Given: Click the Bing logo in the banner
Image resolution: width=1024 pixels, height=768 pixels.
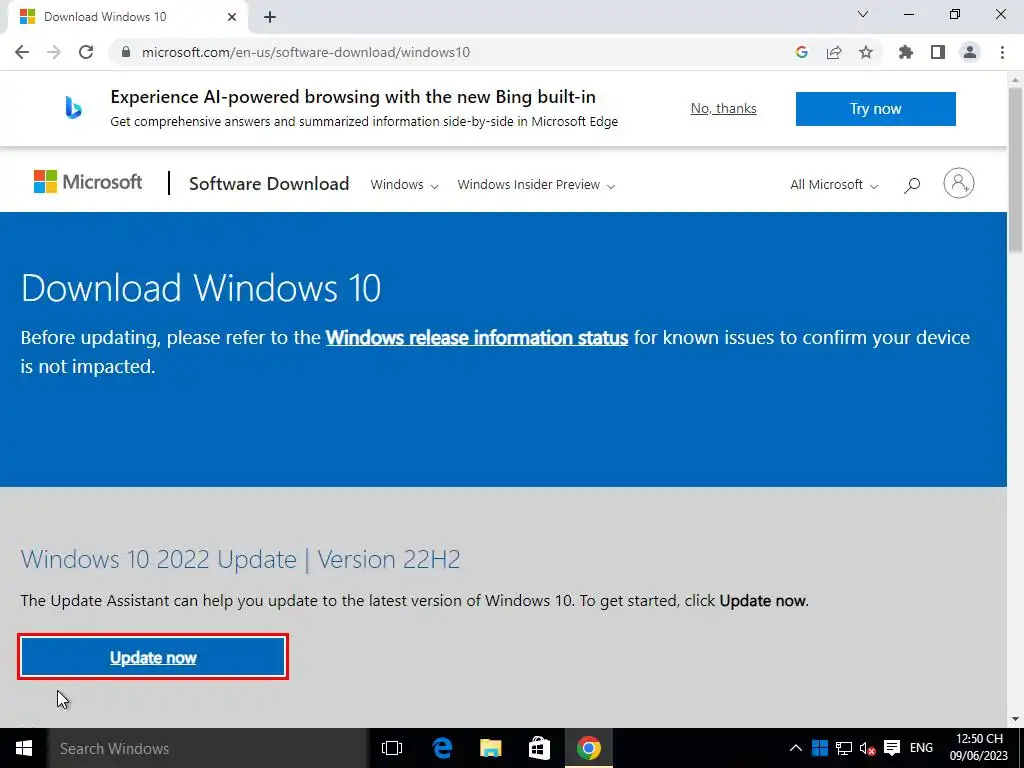Looking at the screenshot, I should (x=73, y=108).
